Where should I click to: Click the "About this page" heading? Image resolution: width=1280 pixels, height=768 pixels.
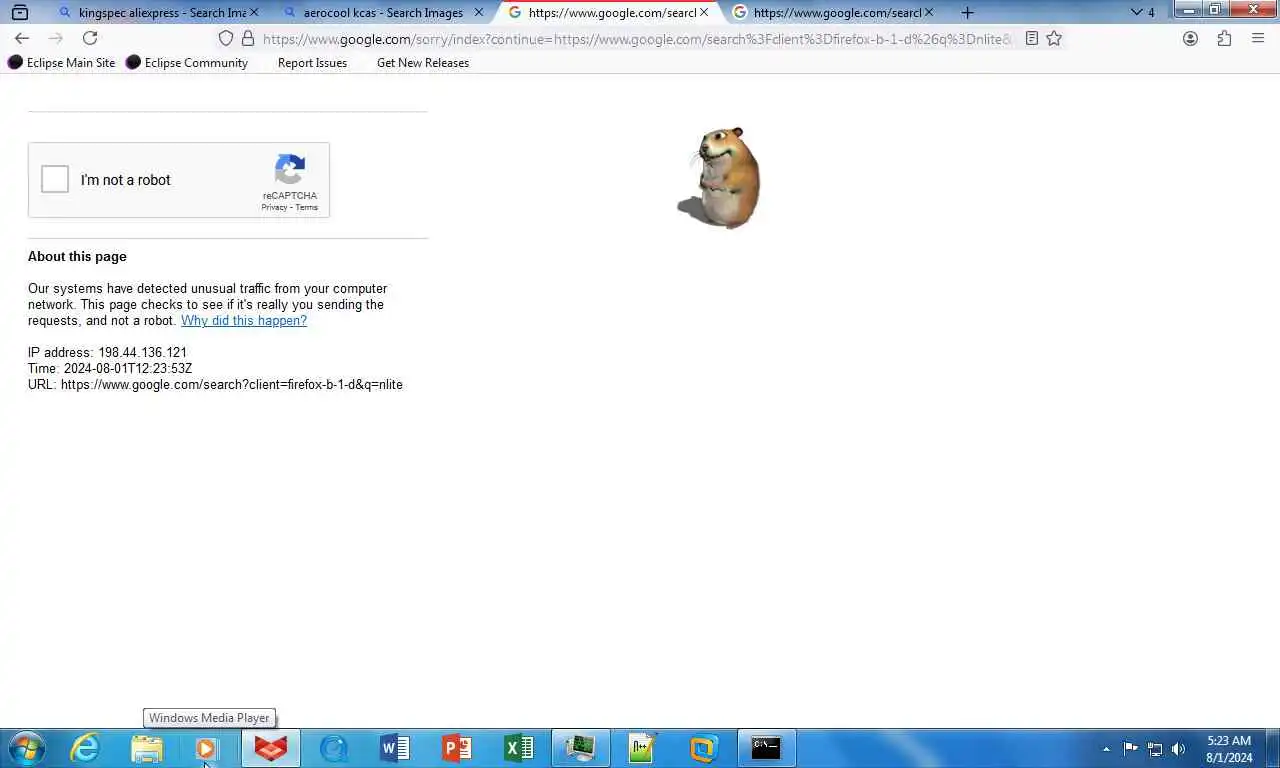coord(77,257)
